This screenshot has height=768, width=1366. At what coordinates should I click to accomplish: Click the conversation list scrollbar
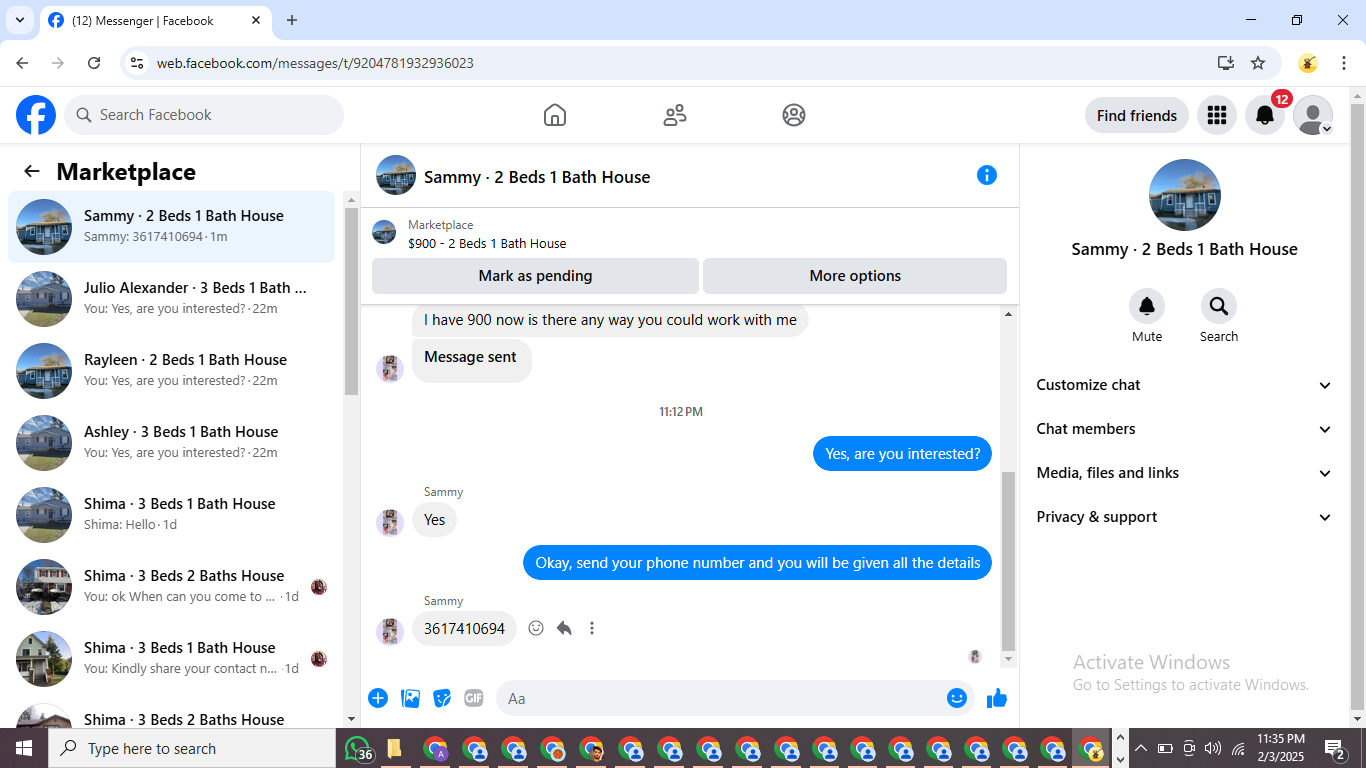(351, 300)
